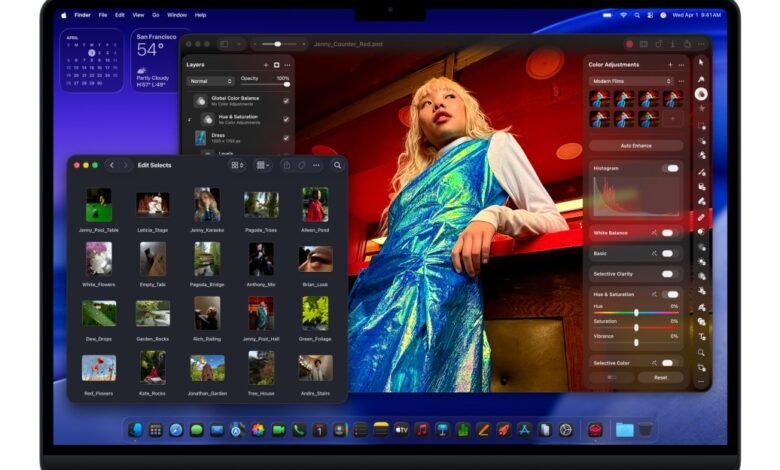Open Pixelmator Pro icon in the Dock
The width and height of the screenshot is (780, 470).
pyautogui.click(x=595, y=430)
